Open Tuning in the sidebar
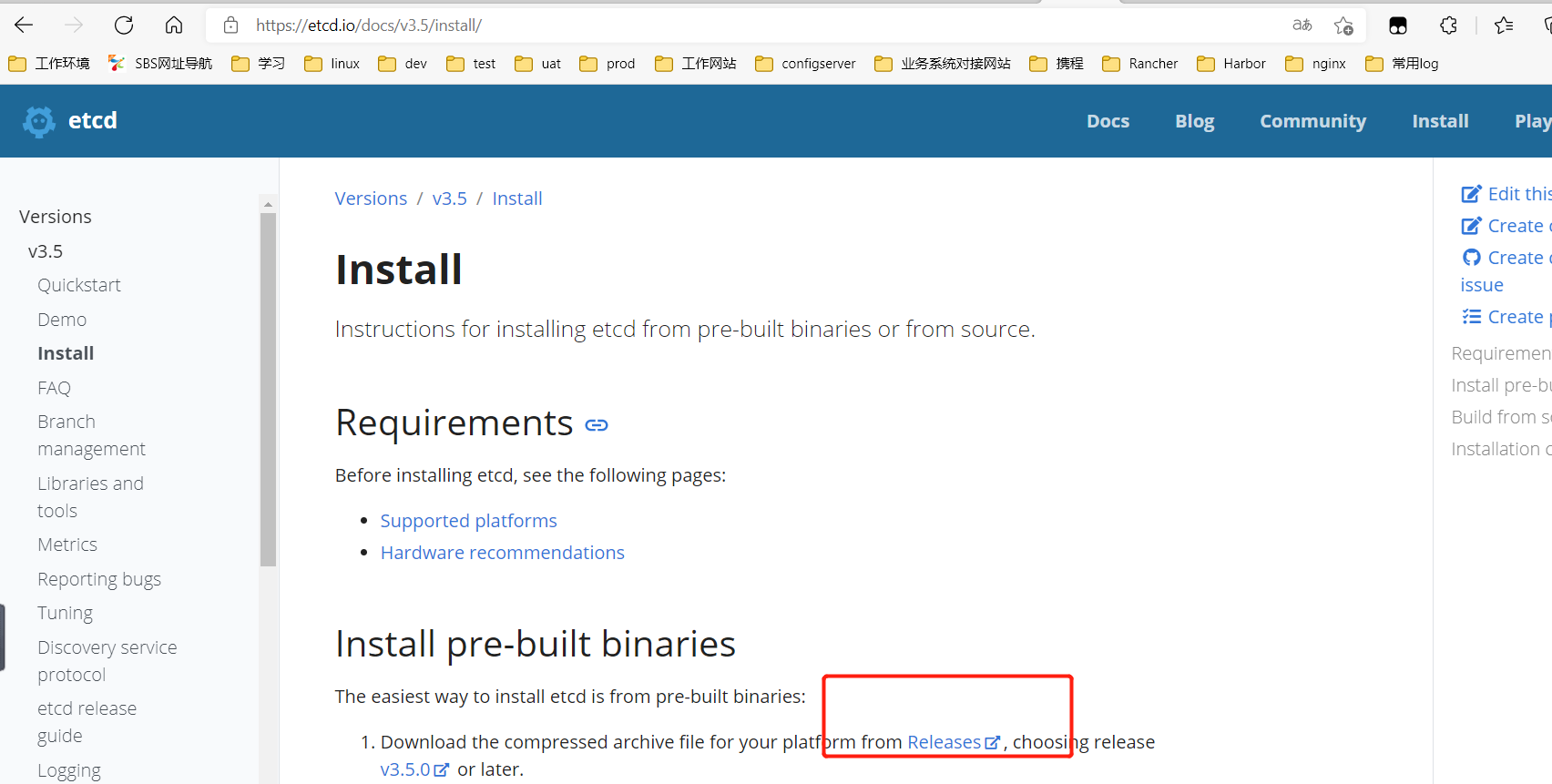This screenshot has width=1552, height=784. (x=65, y=613)
